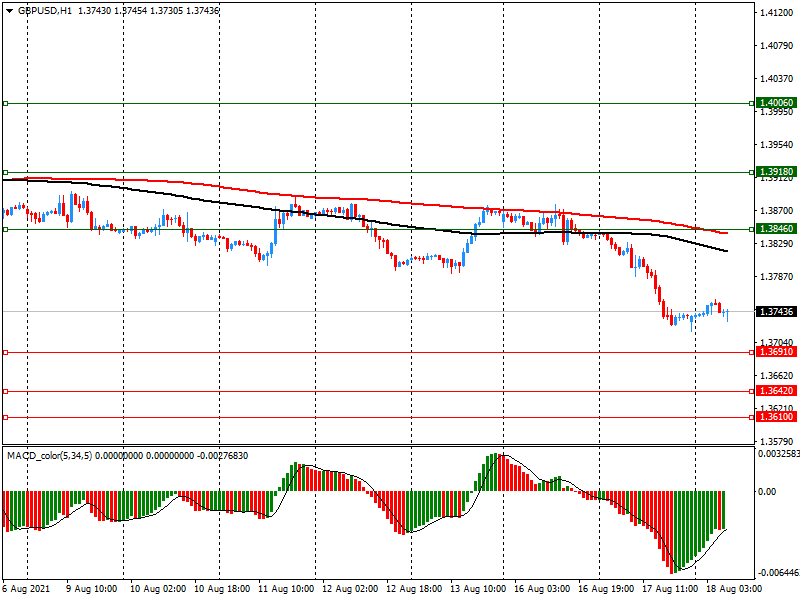This screenshot has height=600, width=800.
Task: Select the 13 Aug 10:00 time label
Action: coord(478,589)
